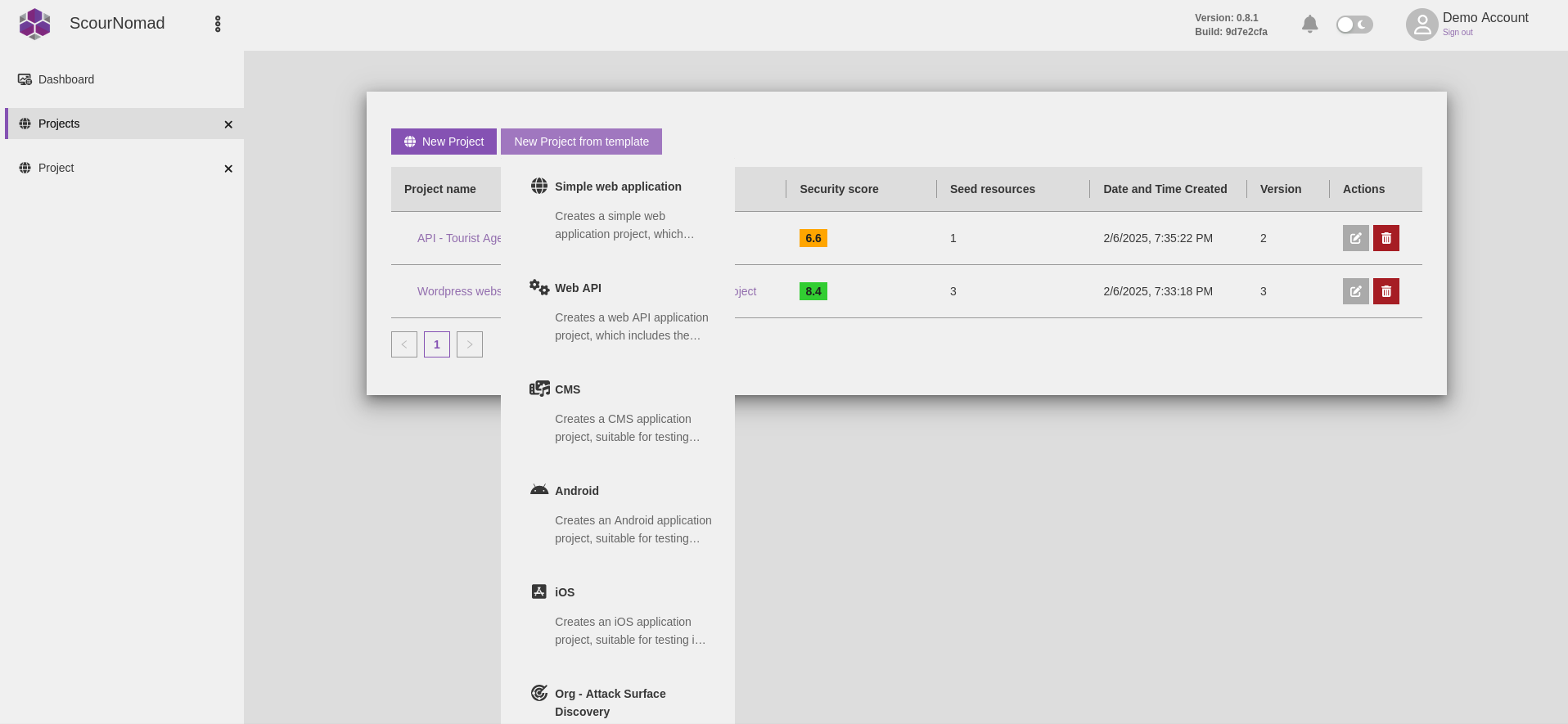Image resolution: width=1568 pixels, height=724 pixels.
Task: Click the 8.4 security score badge
Action: coord(813,291)
